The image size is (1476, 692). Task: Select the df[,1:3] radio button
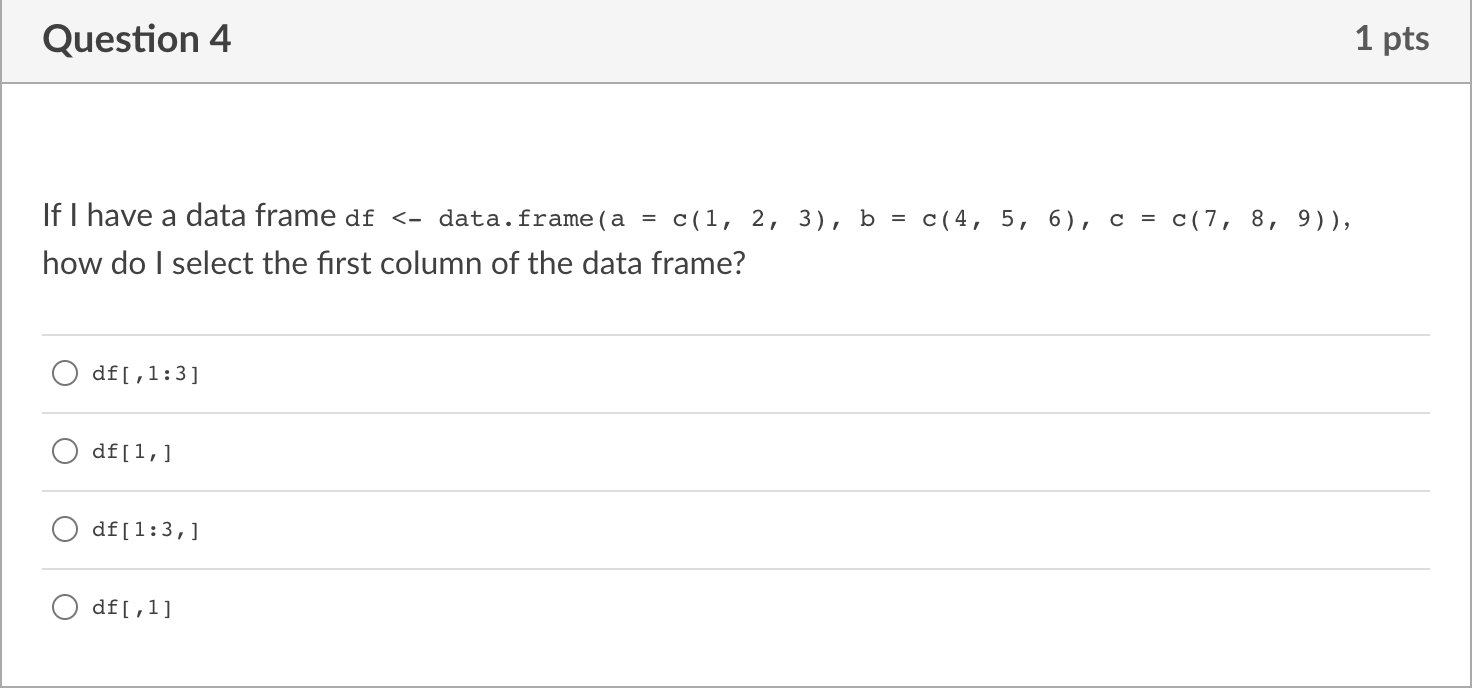click(65, 374)
